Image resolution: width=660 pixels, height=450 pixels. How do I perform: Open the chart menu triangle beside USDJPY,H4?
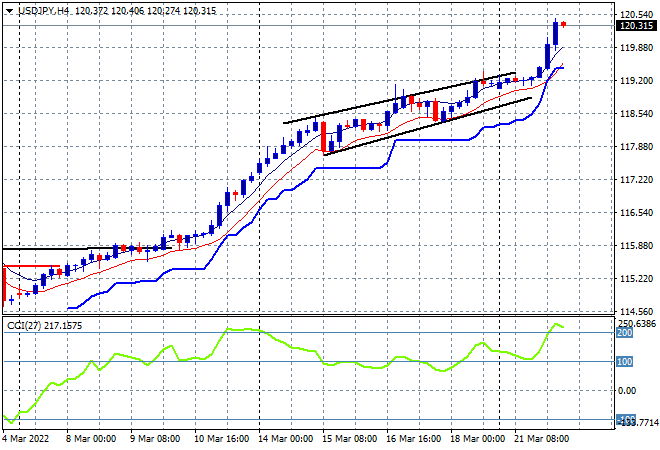(x=9, y=11)
